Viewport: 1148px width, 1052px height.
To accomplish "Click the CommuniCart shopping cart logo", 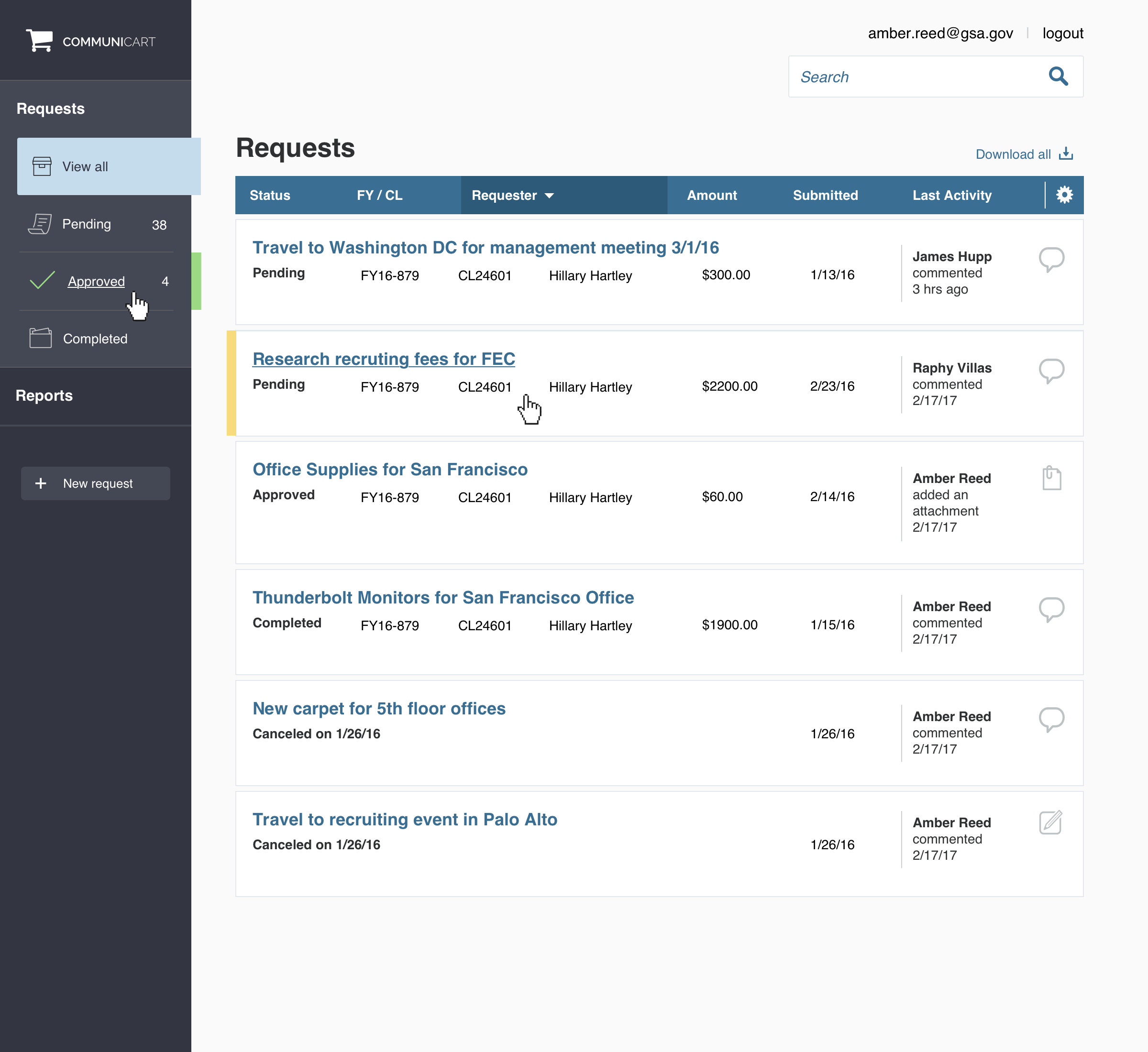I will click(x=39, y=41).
